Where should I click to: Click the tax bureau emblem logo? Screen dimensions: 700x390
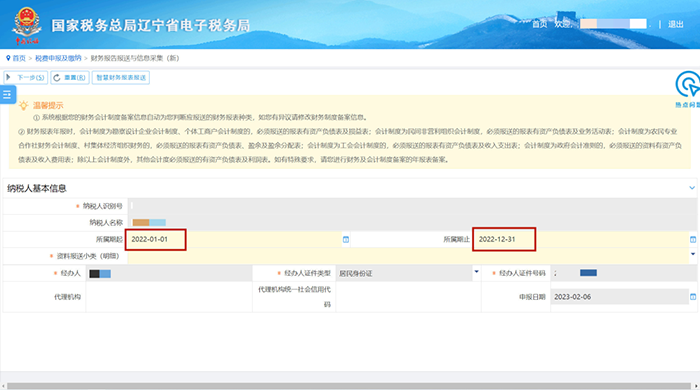tap(27, 25)
